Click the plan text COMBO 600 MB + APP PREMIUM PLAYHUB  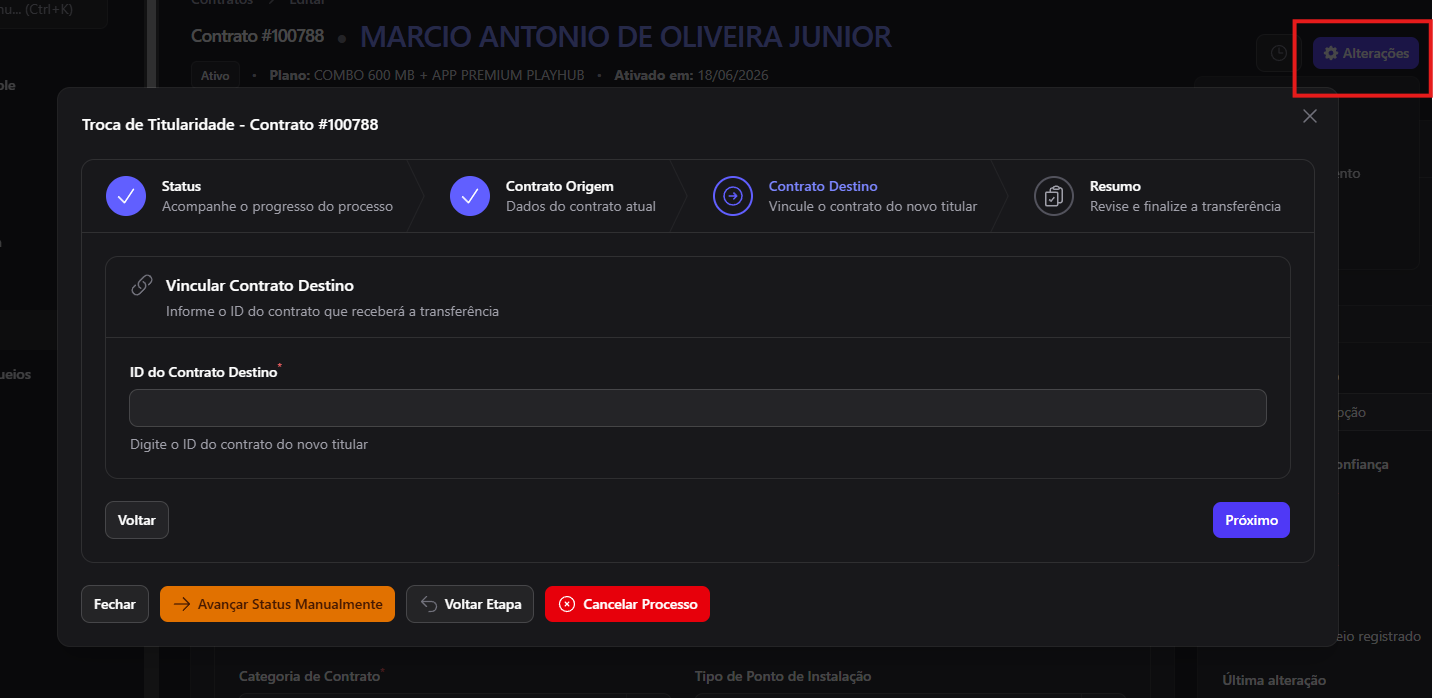click(x=449, y=75)
